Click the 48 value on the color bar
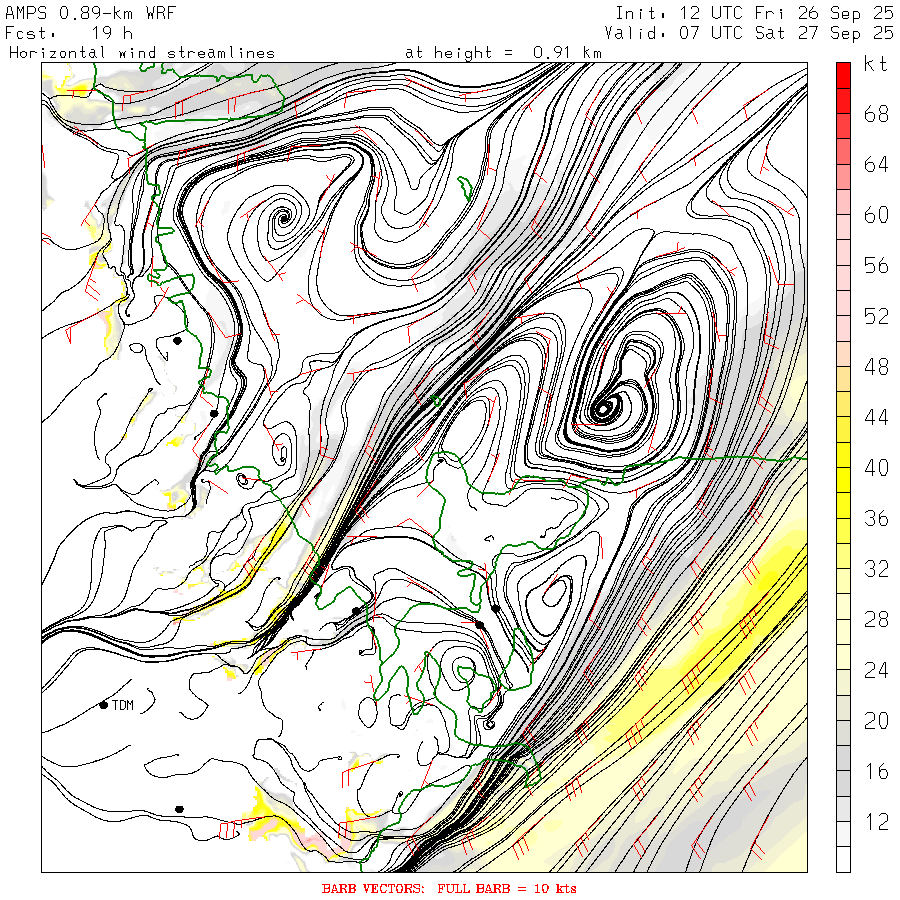900x900 pixels. pos(876,367)
